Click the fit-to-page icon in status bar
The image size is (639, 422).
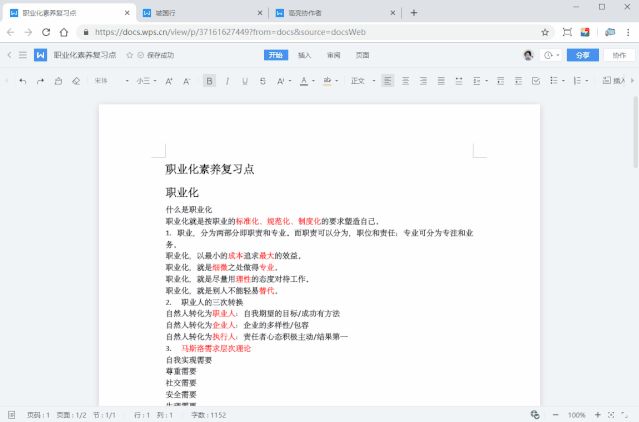tap(611, 415)
